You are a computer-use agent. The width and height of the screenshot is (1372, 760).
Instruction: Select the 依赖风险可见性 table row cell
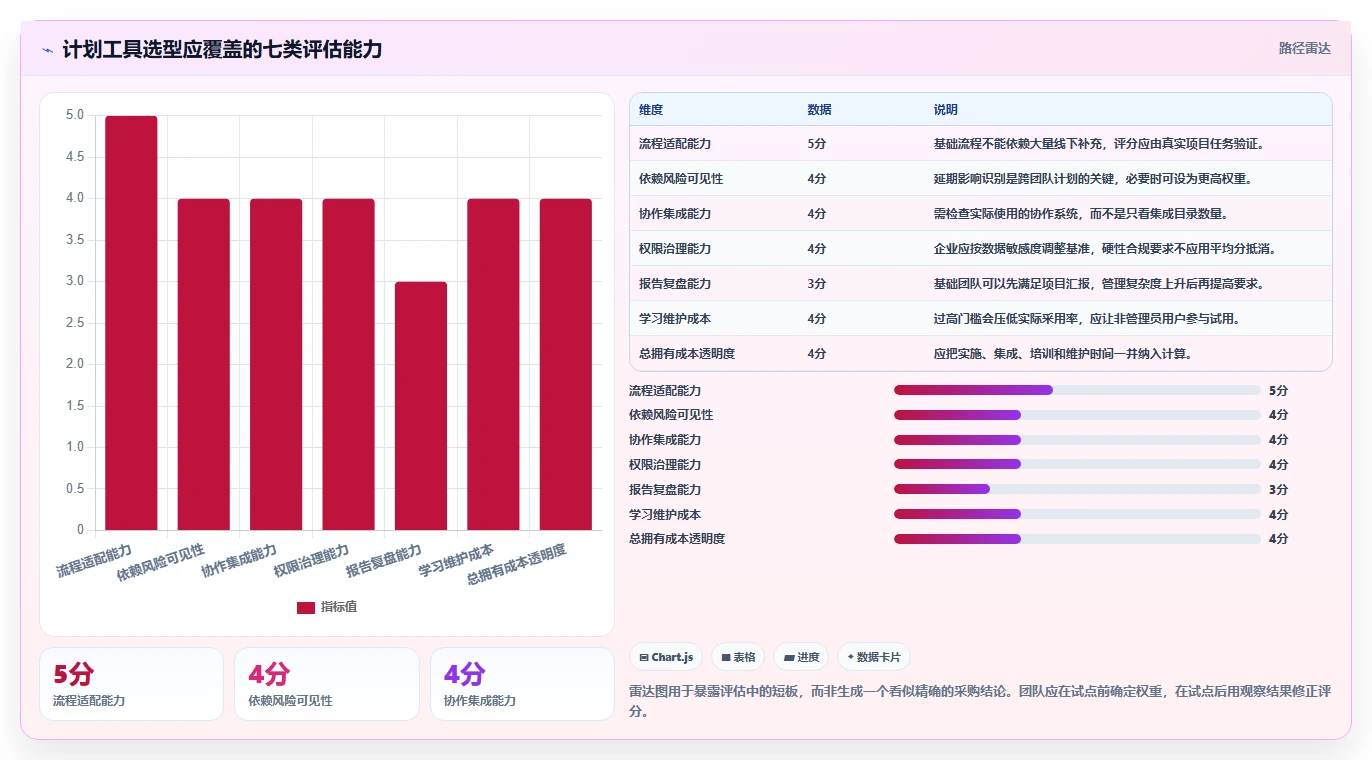pyautogui.click(x=681, y=179)
